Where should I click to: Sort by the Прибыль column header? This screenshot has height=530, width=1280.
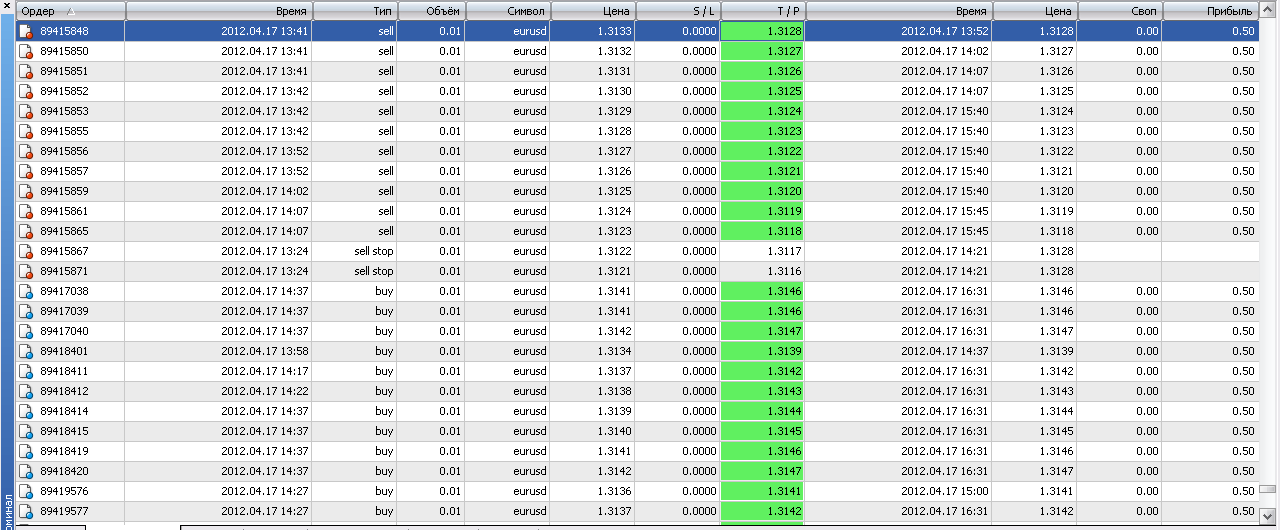1211,11
